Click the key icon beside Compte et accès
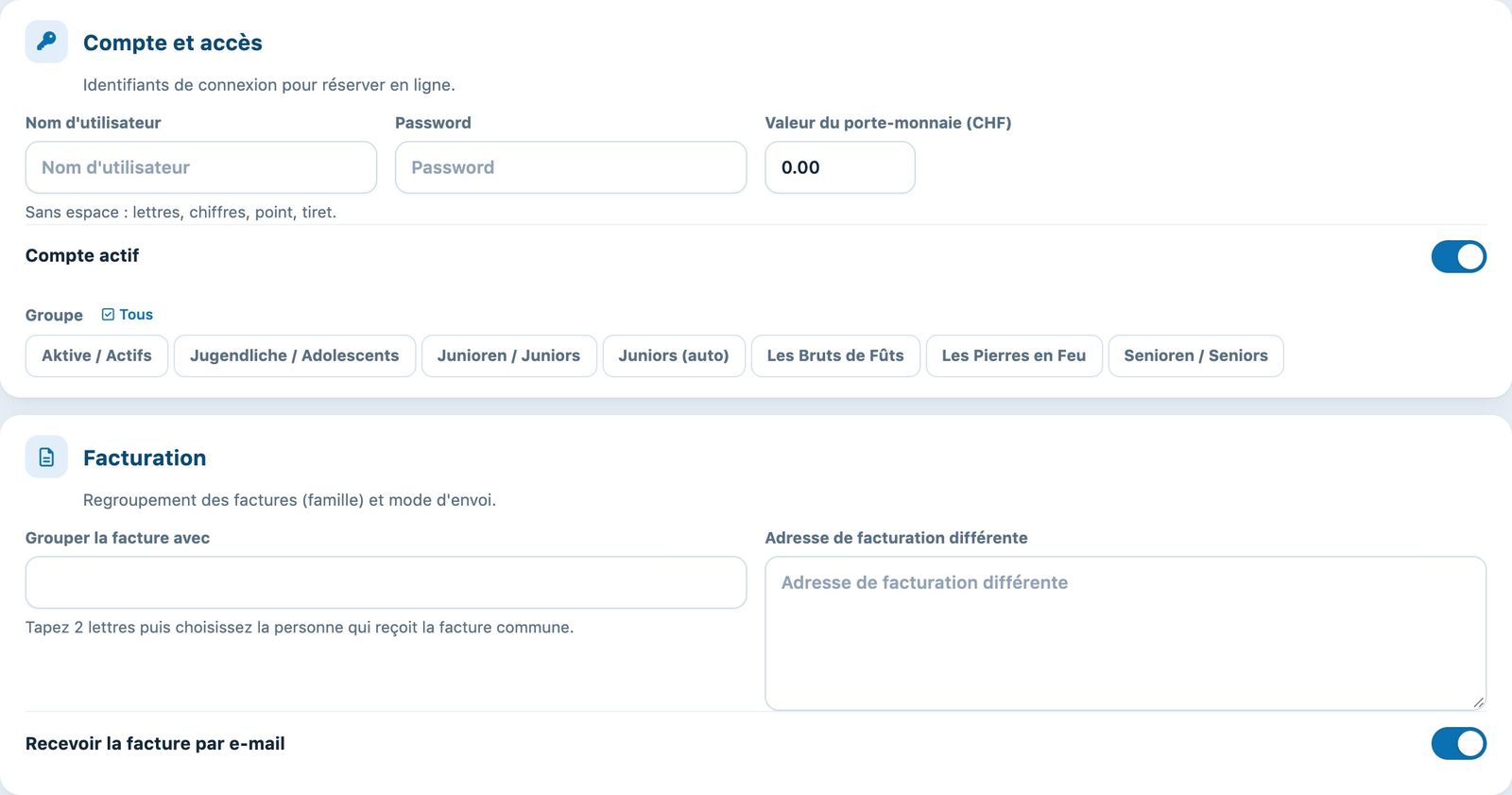The width and height of the screenshot is (1512, 795). point(46,42)
